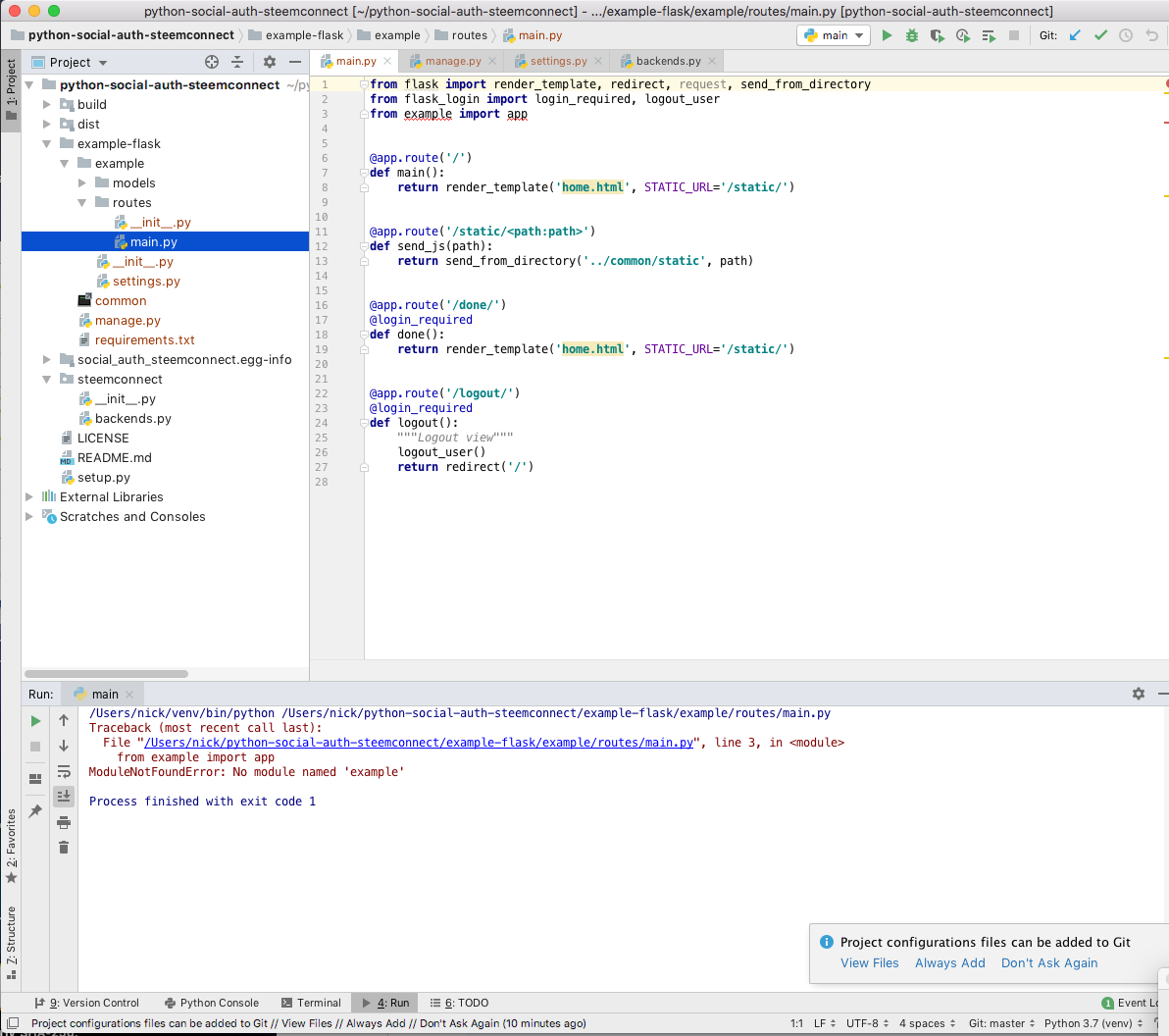Revert changes with Git undo icon

1152,35
